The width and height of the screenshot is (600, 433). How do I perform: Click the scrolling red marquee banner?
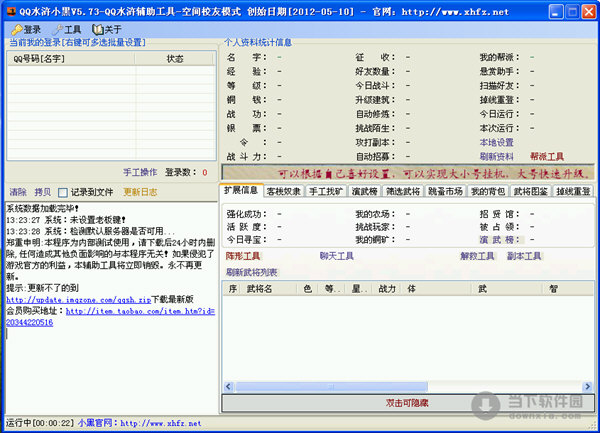click(x=408, y=173)
